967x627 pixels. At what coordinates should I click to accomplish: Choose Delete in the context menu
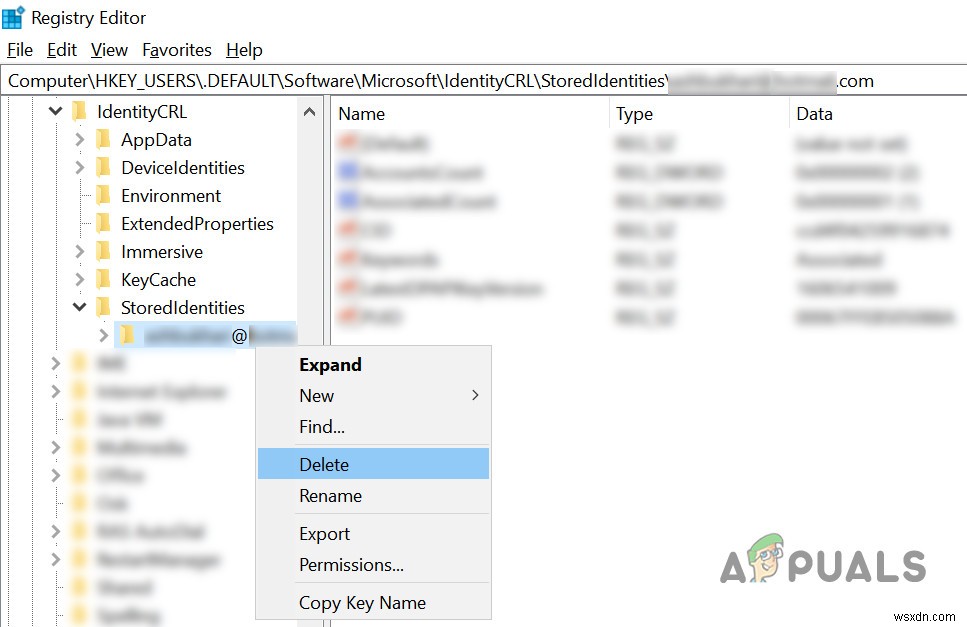373,464
